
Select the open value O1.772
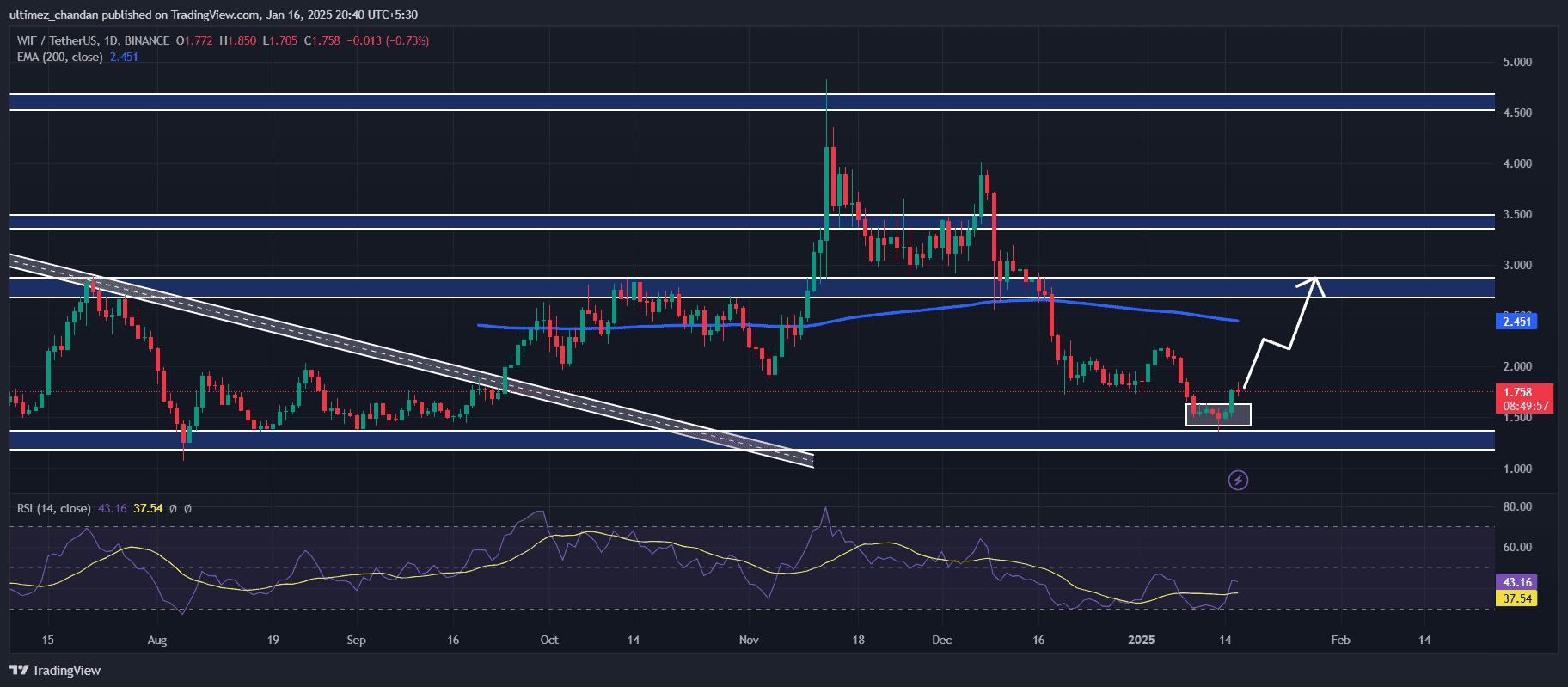tap(194, 40)
